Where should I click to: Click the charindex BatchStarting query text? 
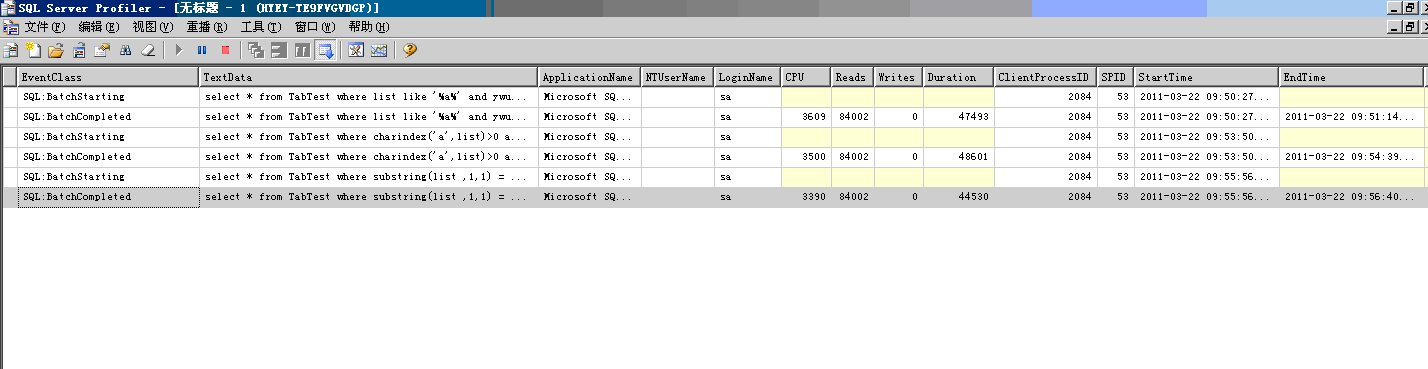pyautogui.click(x=365, y=137)
